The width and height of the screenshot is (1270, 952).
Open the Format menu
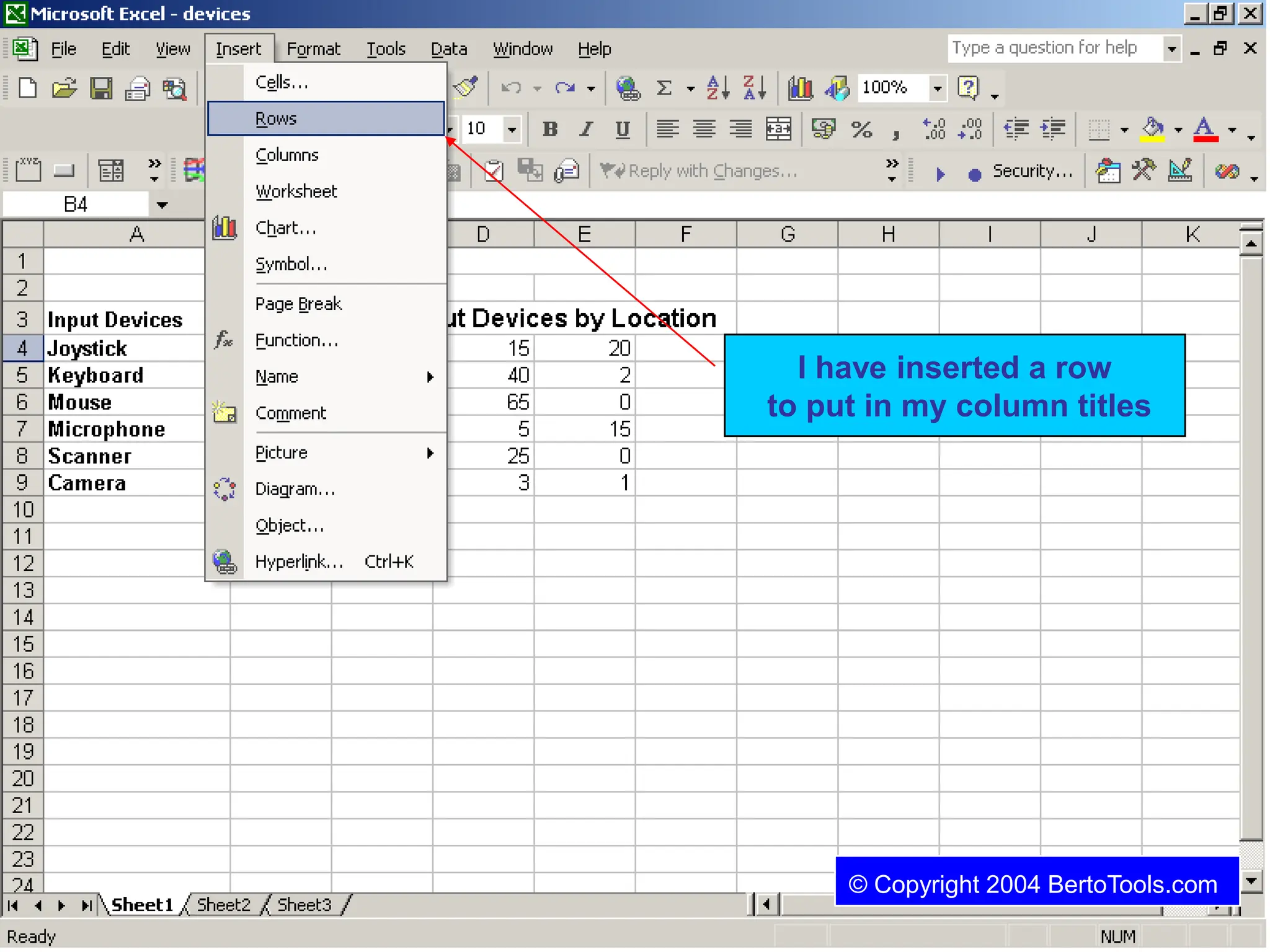click(x=313, y=48)
